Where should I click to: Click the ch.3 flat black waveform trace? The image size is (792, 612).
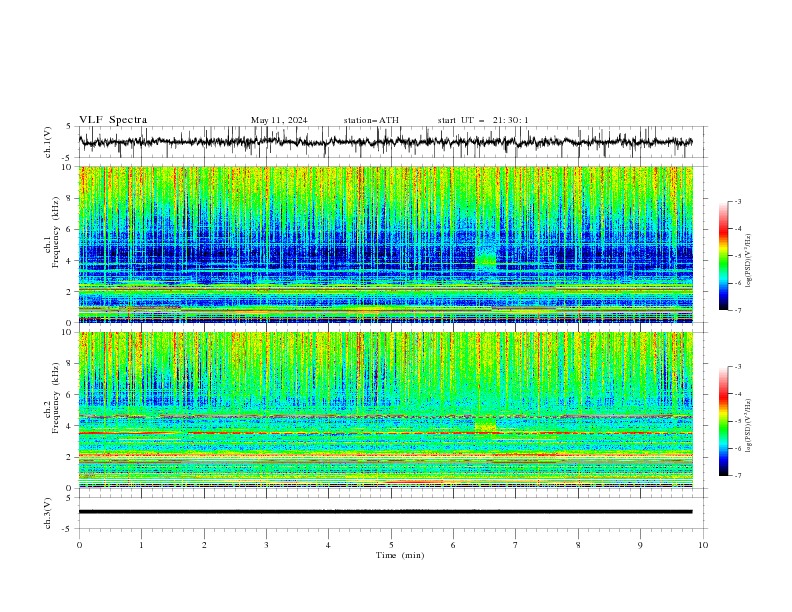385,512
